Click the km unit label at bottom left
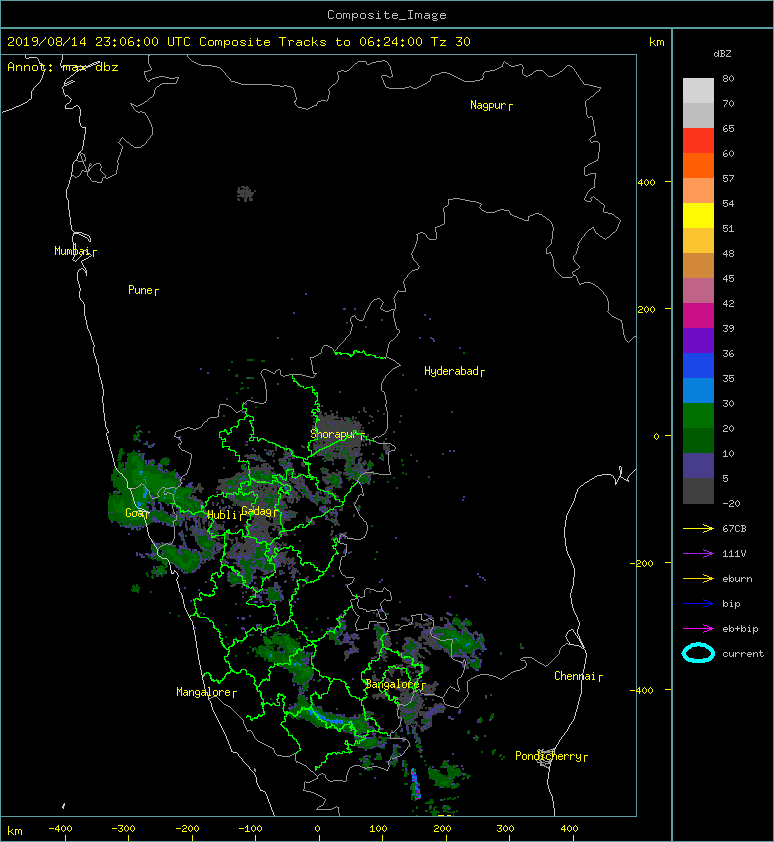This screenshot has width=774, height=842. point(15,831)
